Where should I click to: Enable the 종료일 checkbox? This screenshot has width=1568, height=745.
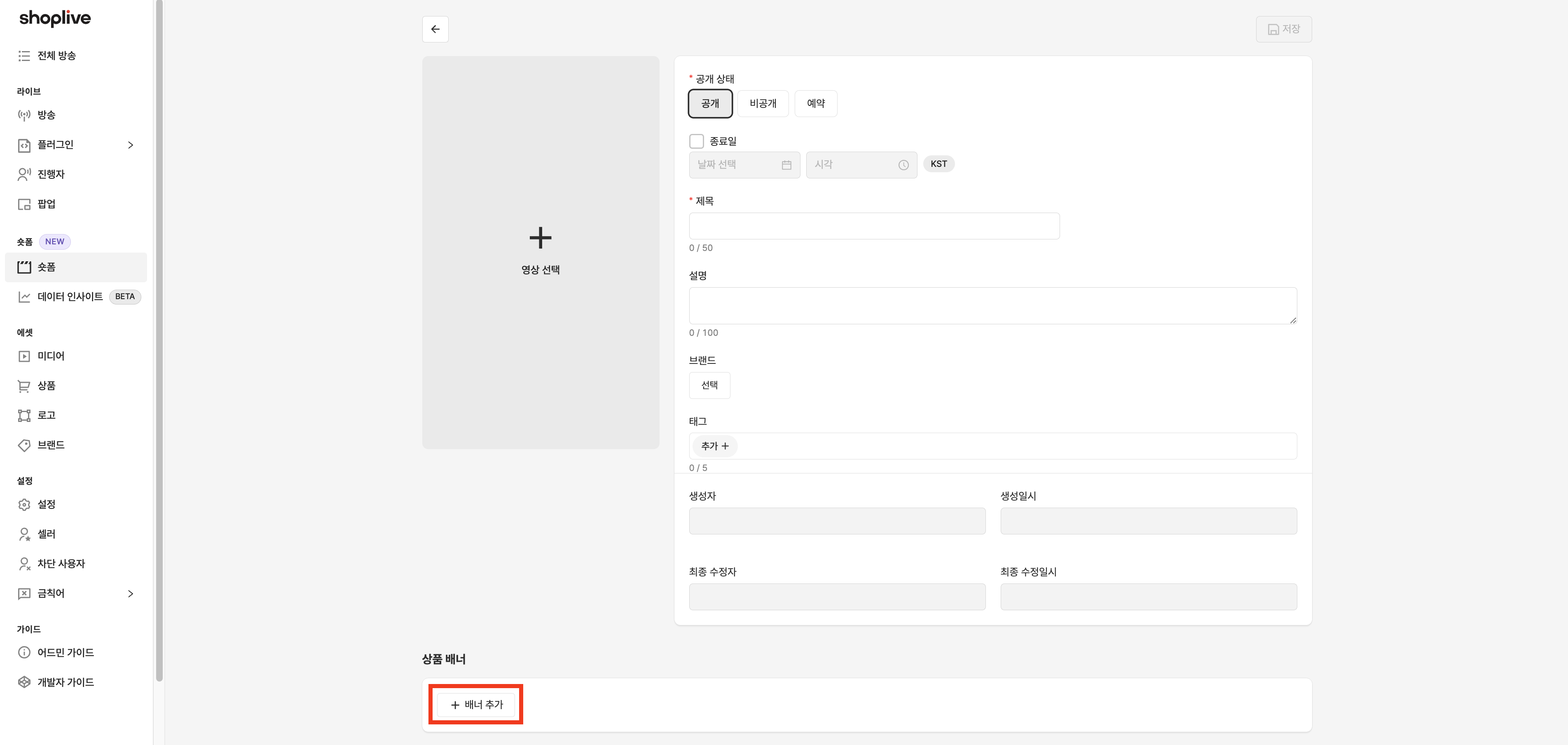pyautogui.click(x=696, y=141)
